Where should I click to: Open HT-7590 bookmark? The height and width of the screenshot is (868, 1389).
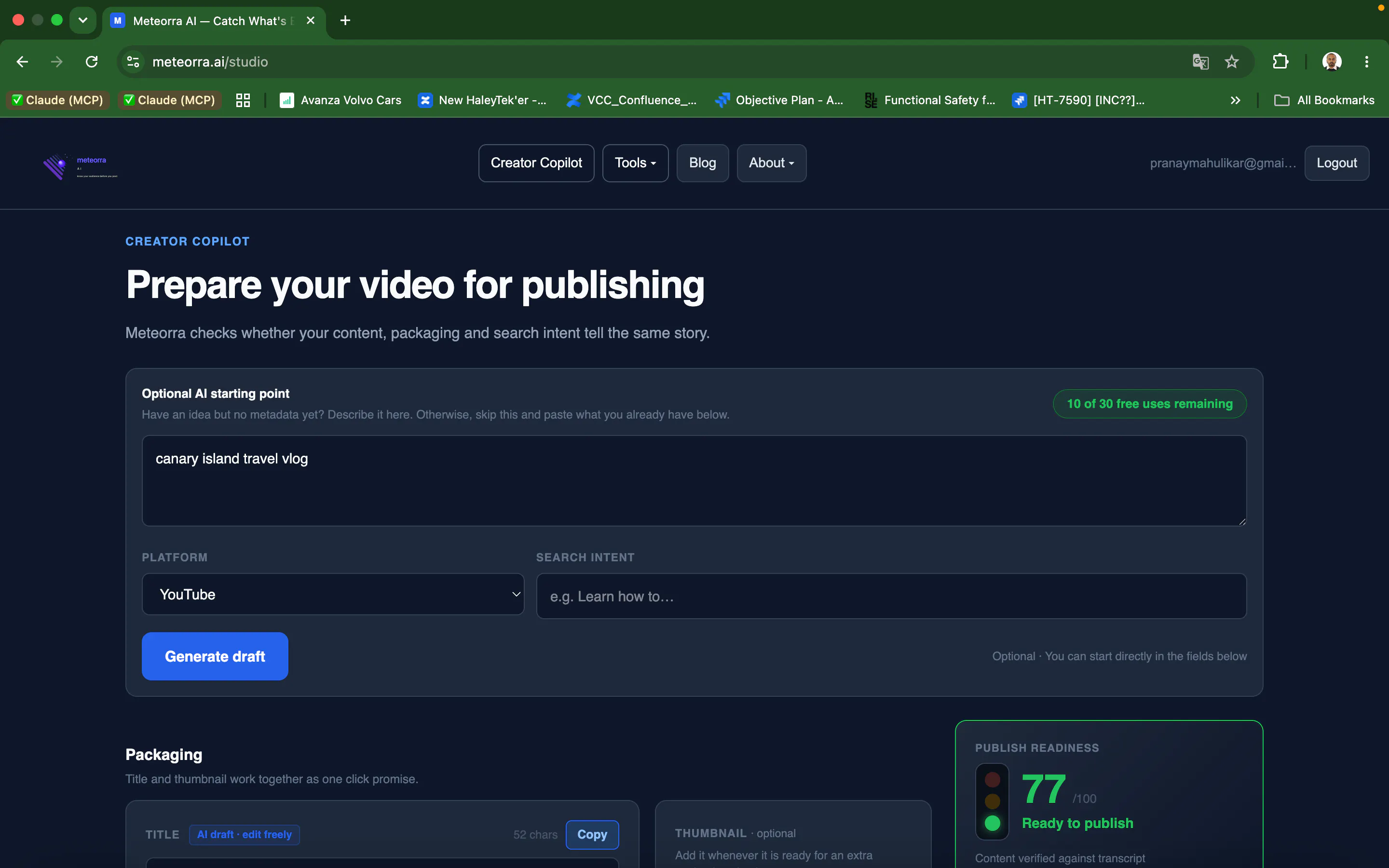(x=1078, y=100)
